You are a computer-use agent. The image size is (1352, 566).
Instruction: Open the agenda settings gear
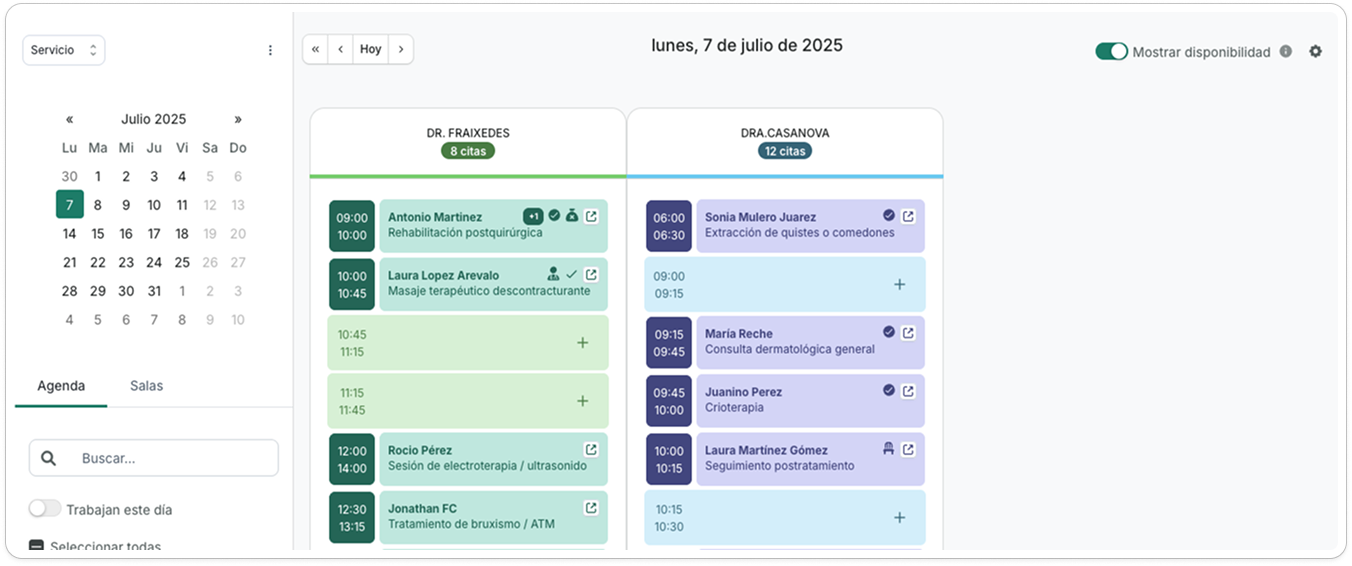pos(1315,51)
